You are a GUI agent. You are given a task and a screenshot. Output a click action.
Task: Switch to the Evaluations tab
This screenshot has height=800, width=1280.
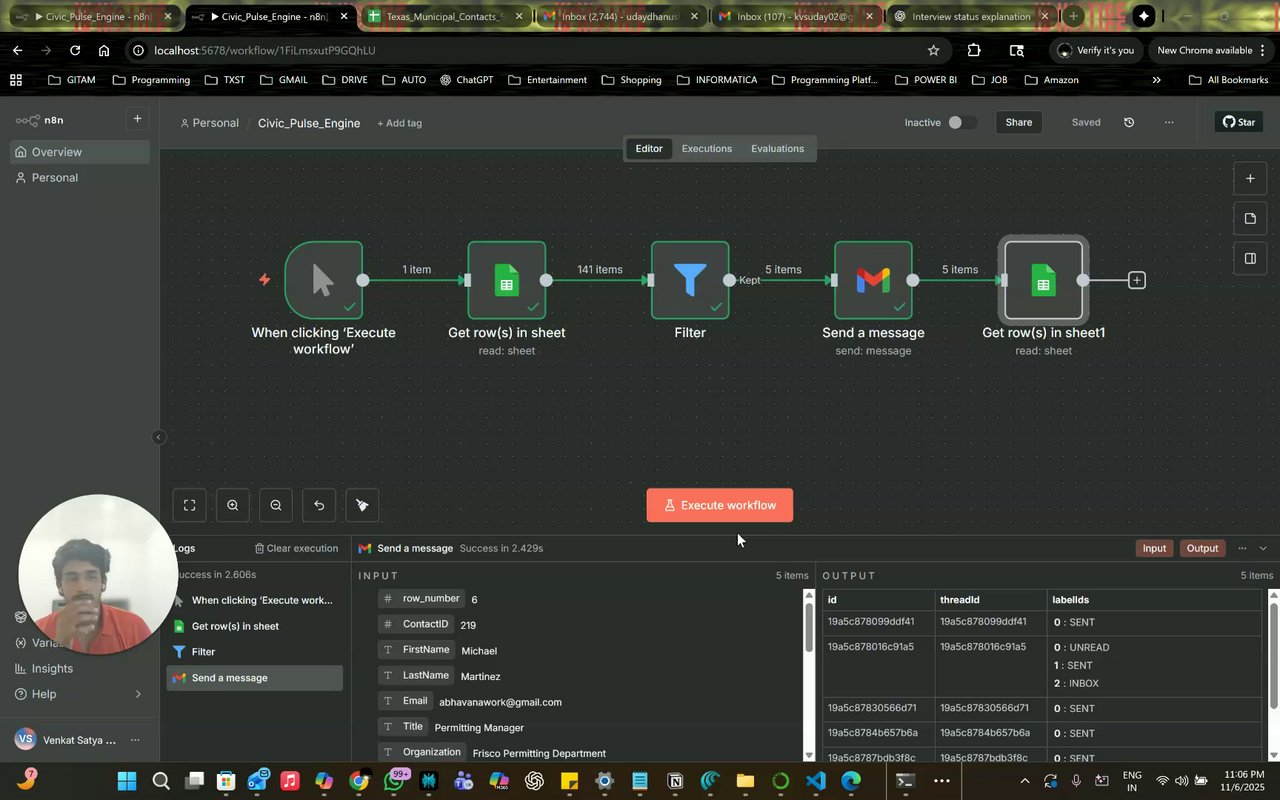pos(777,148)
